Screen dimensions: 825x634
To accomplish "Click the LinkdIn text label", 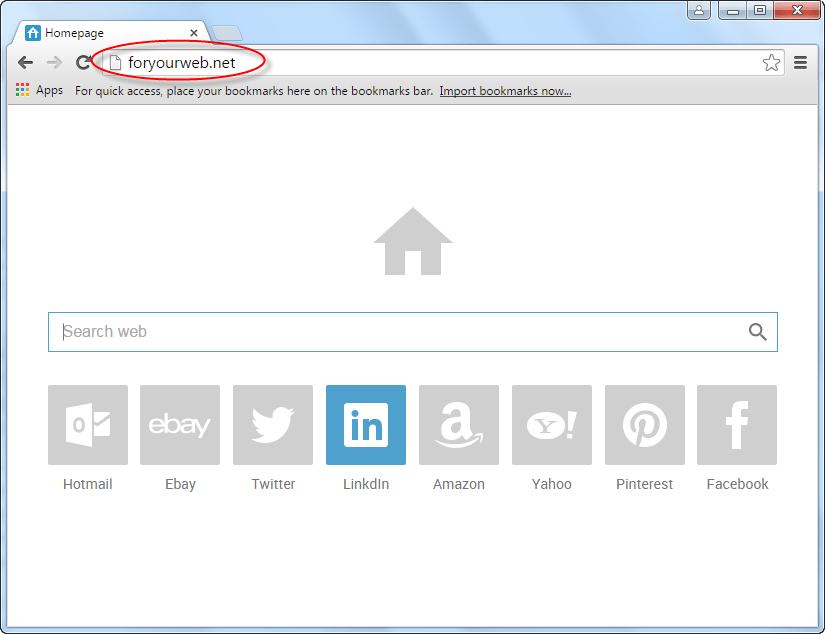I will [366, 484].
